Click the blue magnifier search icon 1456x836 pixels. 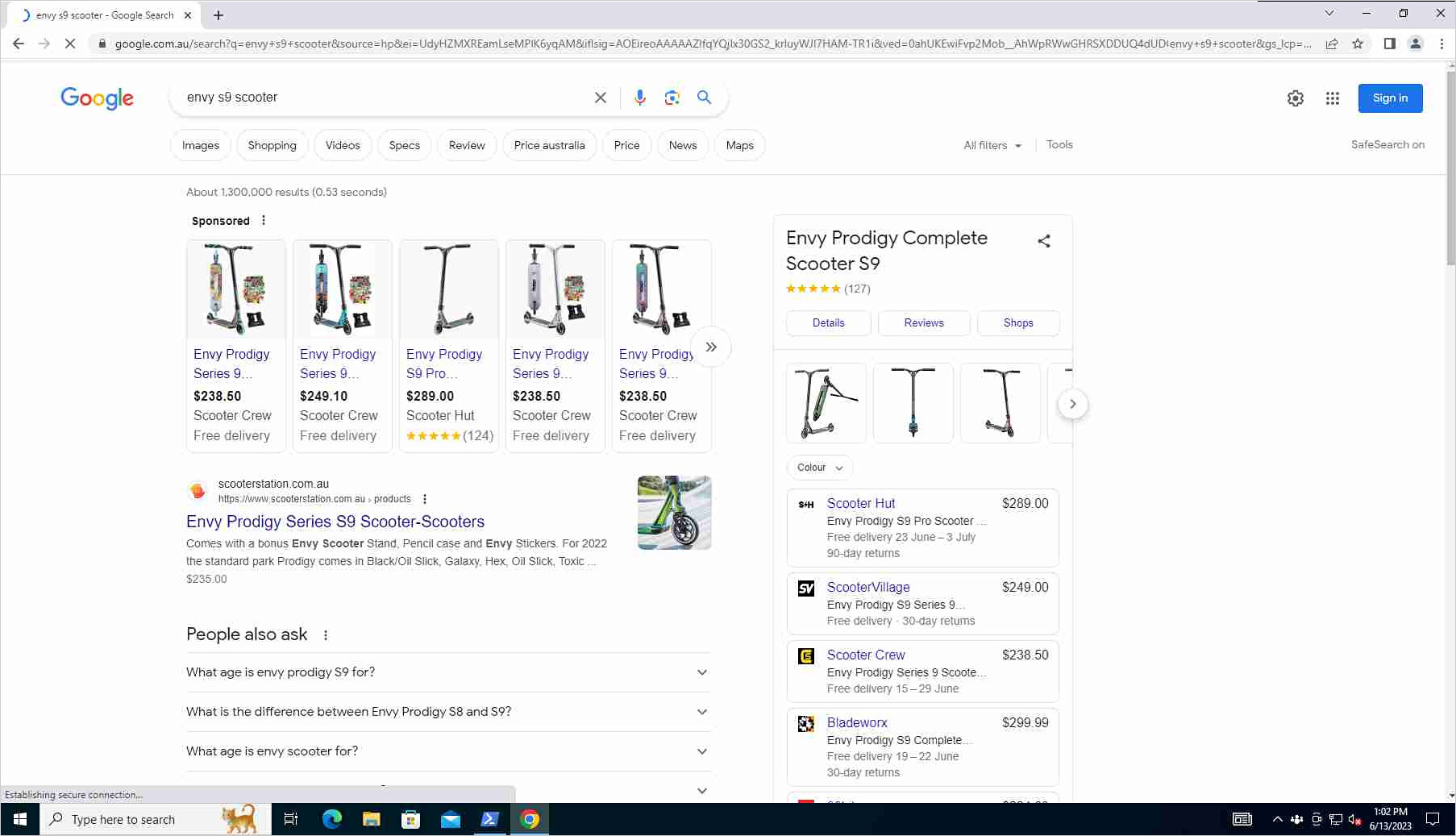tap(704, 98)
